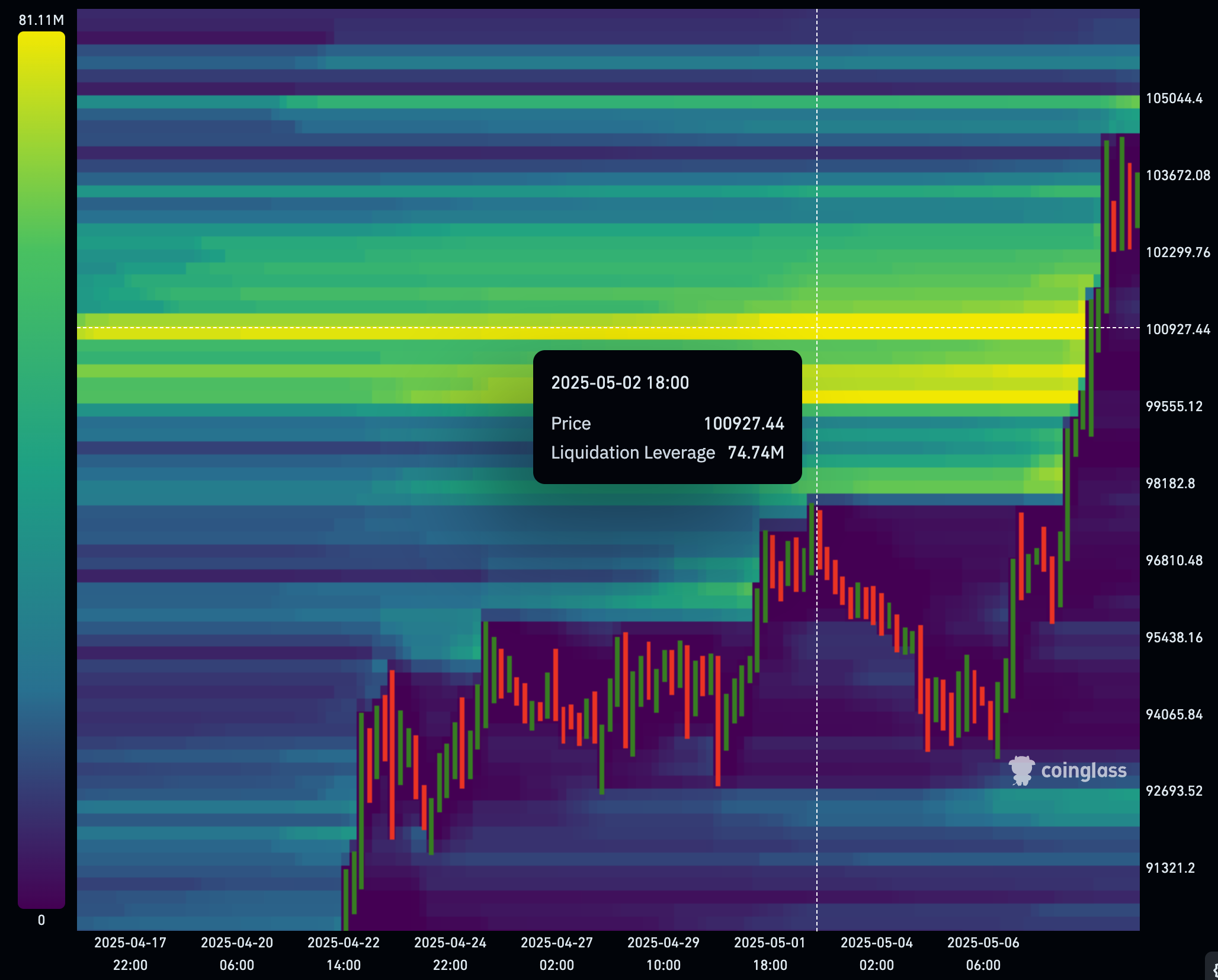
Task: Click the 2025-05-01 18:00 time label
Action: (770, 953)
